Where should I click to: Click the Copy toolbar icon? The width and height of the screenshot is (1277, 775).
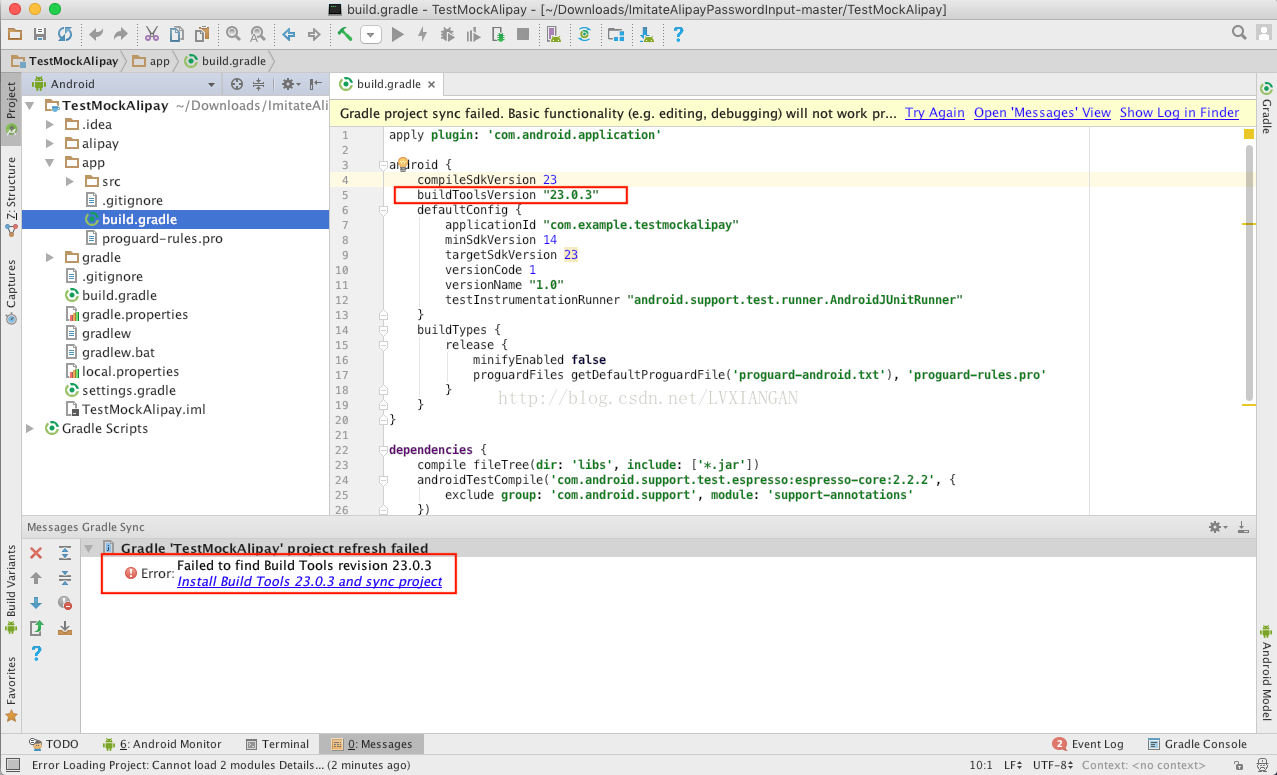pos(177,34)
